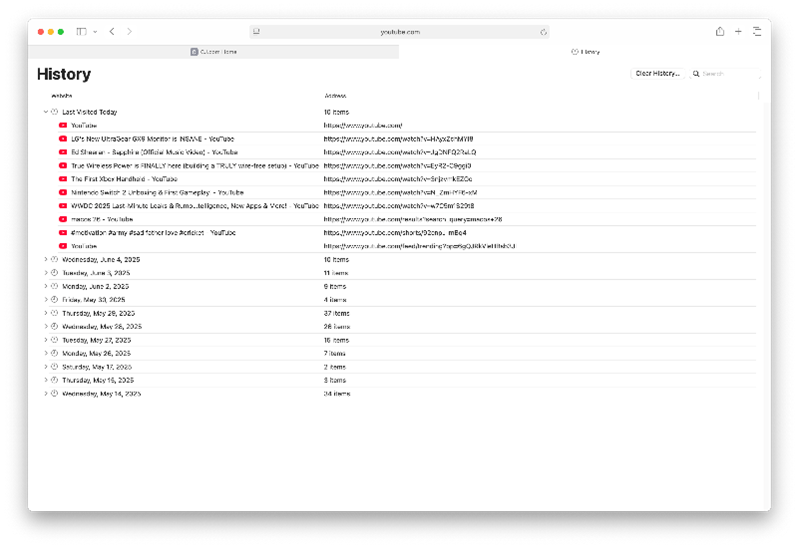Click the Clear History... button

657,73
